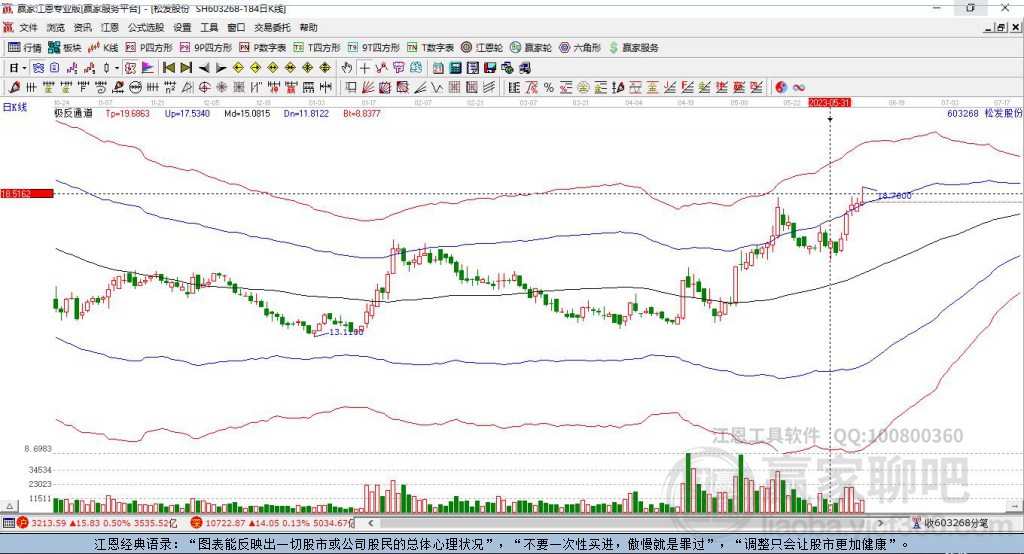The image size is (1024, 554).
Task: Select the percent % line tool
Action: coord(549,87)
